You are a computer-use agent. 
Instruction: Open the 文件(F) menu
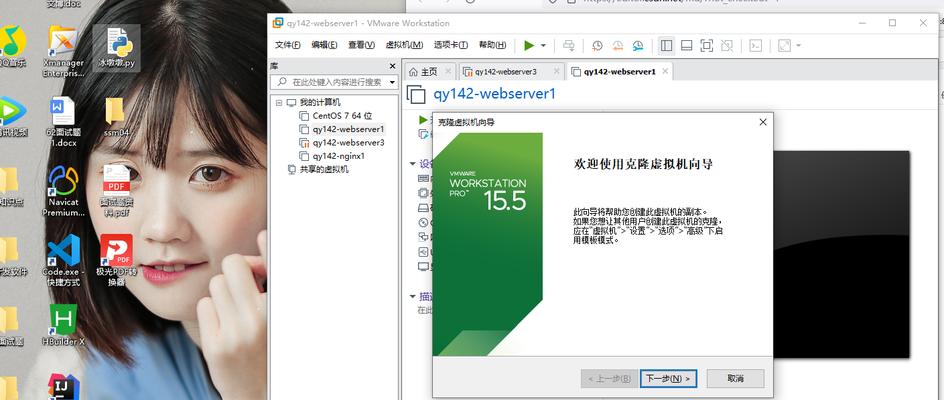[x=288, y=45]
